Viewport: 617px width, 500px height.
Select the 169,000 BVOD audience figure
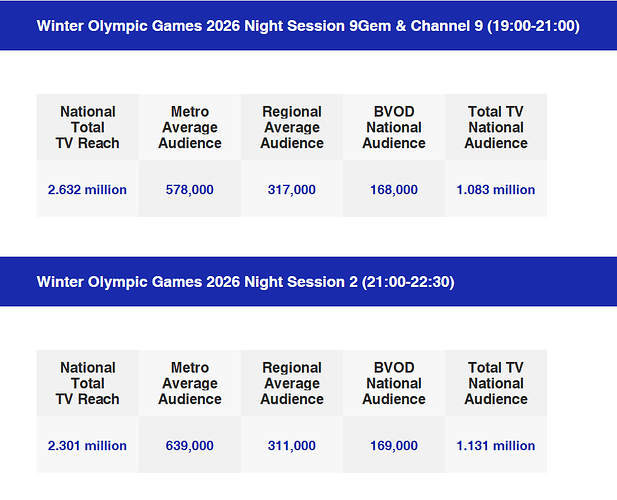pyautogui.click(x=394, y=445)
